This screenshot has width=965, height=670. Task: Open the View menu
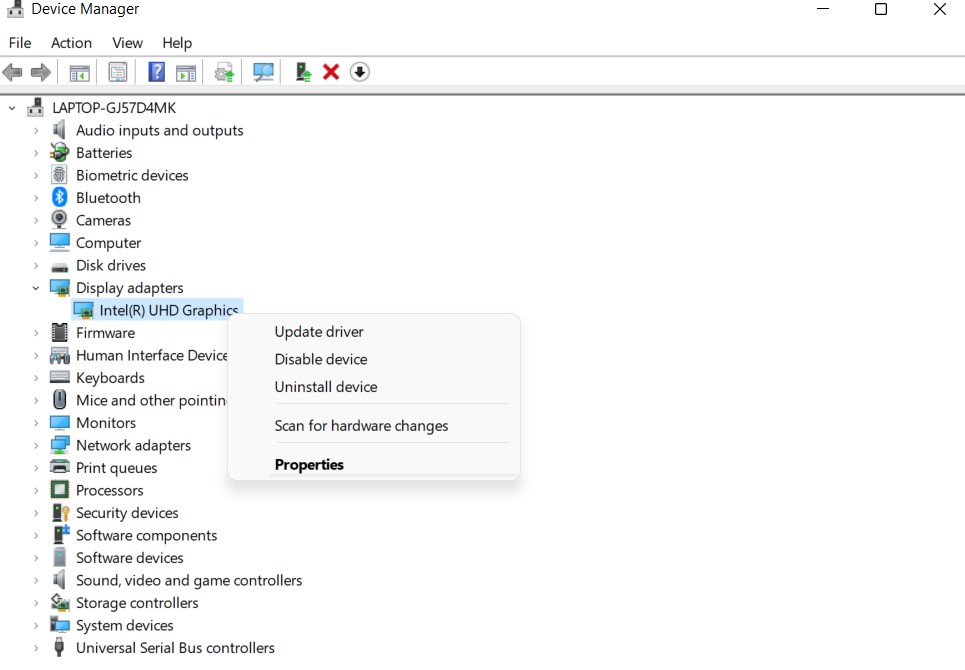point(127,43)
